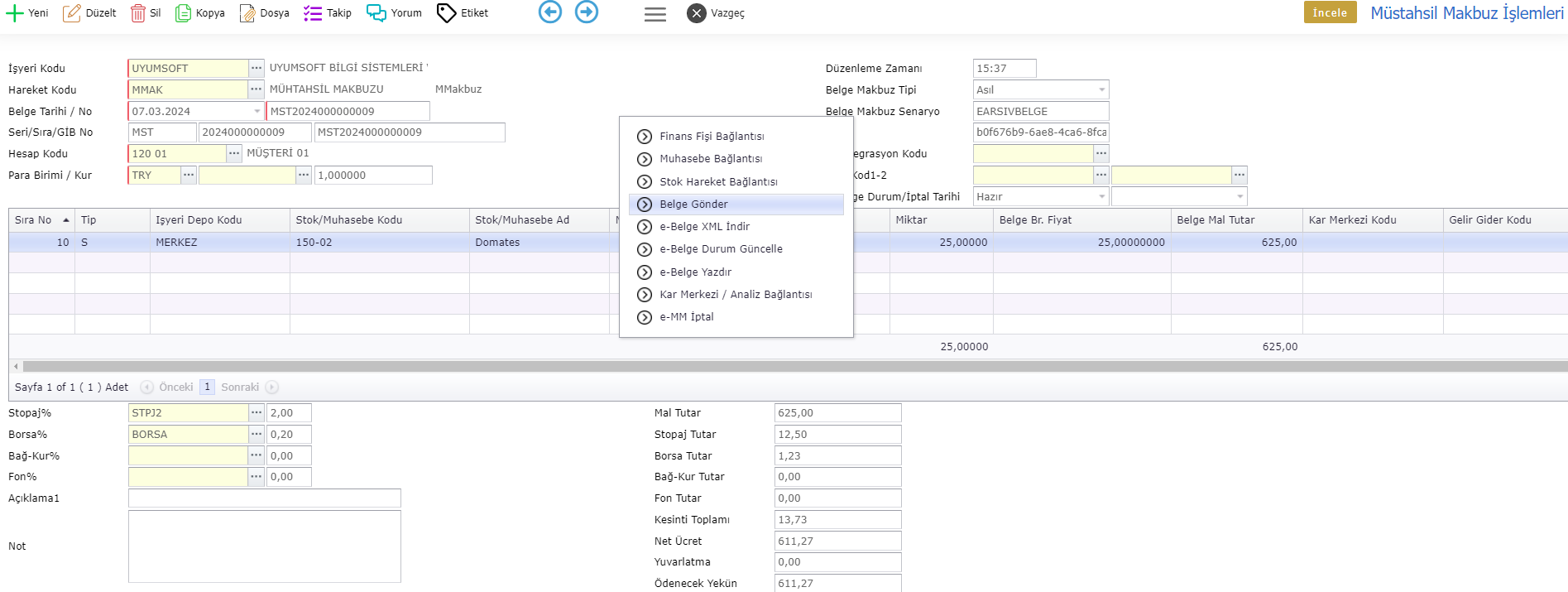Click the Kopya copy icon
1568x592 pixels.
183,13
